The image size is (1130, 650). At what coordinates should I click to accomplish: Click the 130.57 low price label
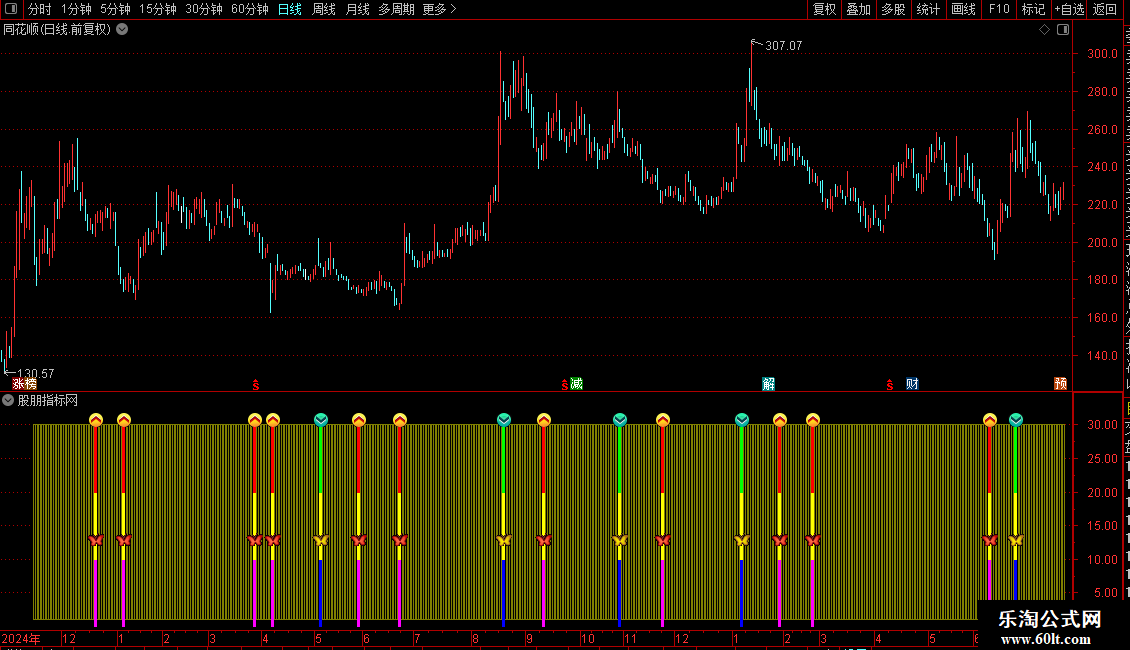pyautogui.click(x=35, y=373)
